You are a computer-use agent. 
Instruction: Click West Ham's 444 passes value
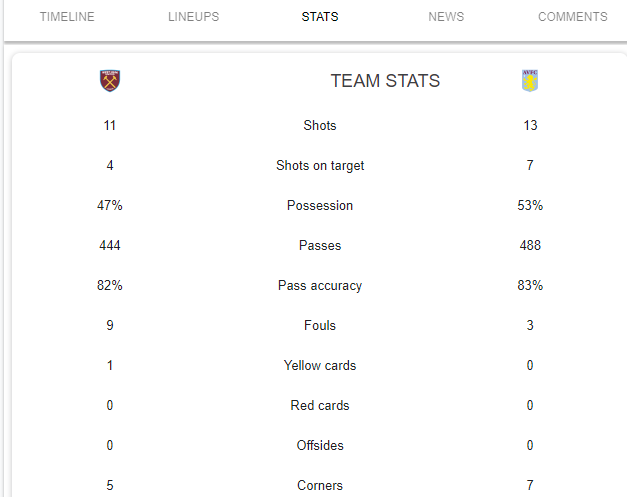110,246
